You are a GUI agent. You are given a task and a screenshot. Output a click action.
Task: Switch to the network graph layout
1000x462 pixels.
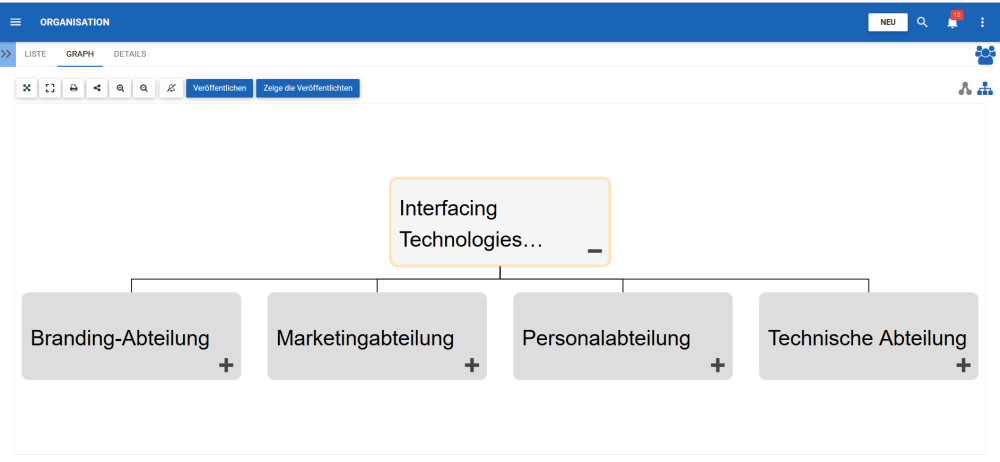pyautogui.click(x=965, y=89)
